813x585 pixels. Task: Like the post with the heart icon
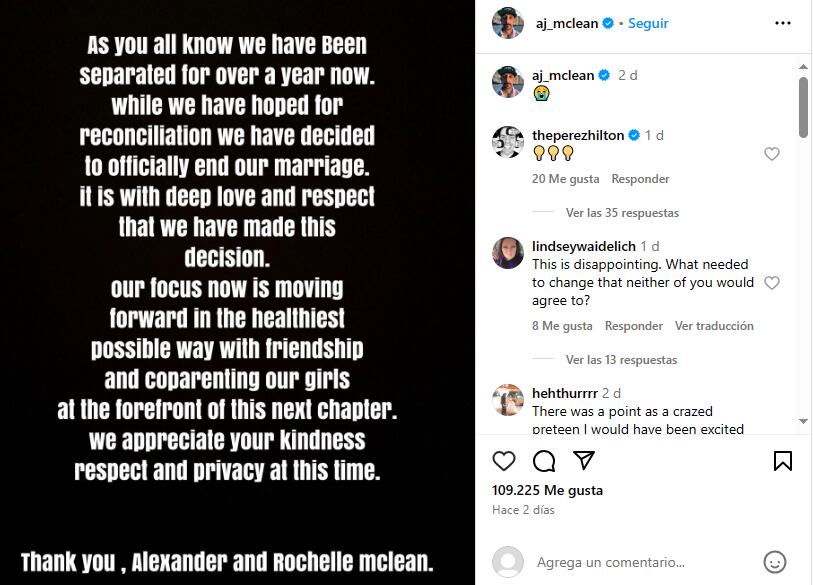505,460
